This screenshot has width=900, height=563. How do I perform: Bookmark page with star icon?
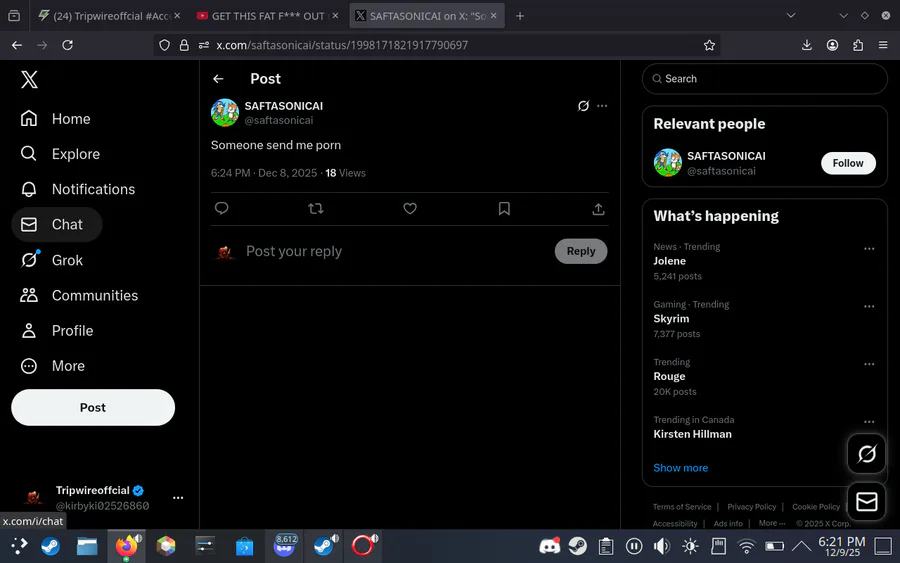pyautogui.click(x=709, y=45)
